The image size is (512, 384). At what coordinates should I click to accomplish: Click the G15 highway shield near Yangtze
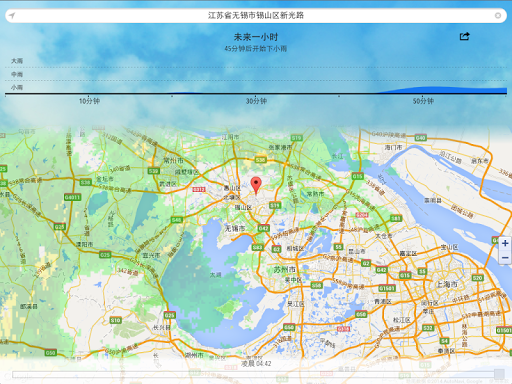pos(357,176)
